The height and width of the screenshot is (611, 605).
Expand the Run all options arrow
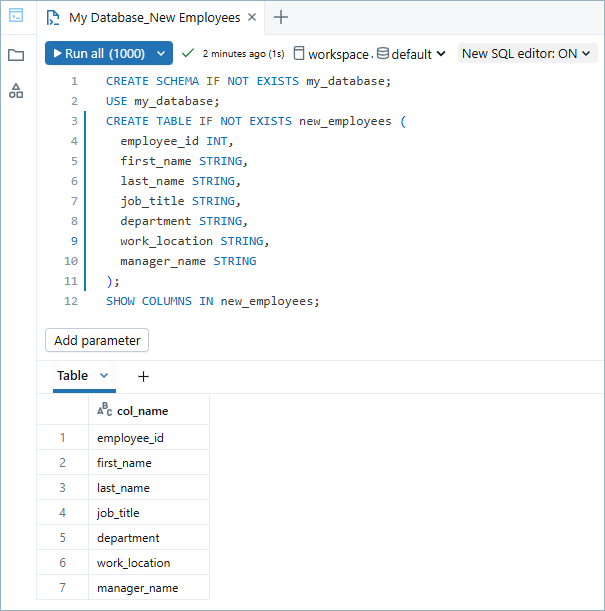point(162,54)
